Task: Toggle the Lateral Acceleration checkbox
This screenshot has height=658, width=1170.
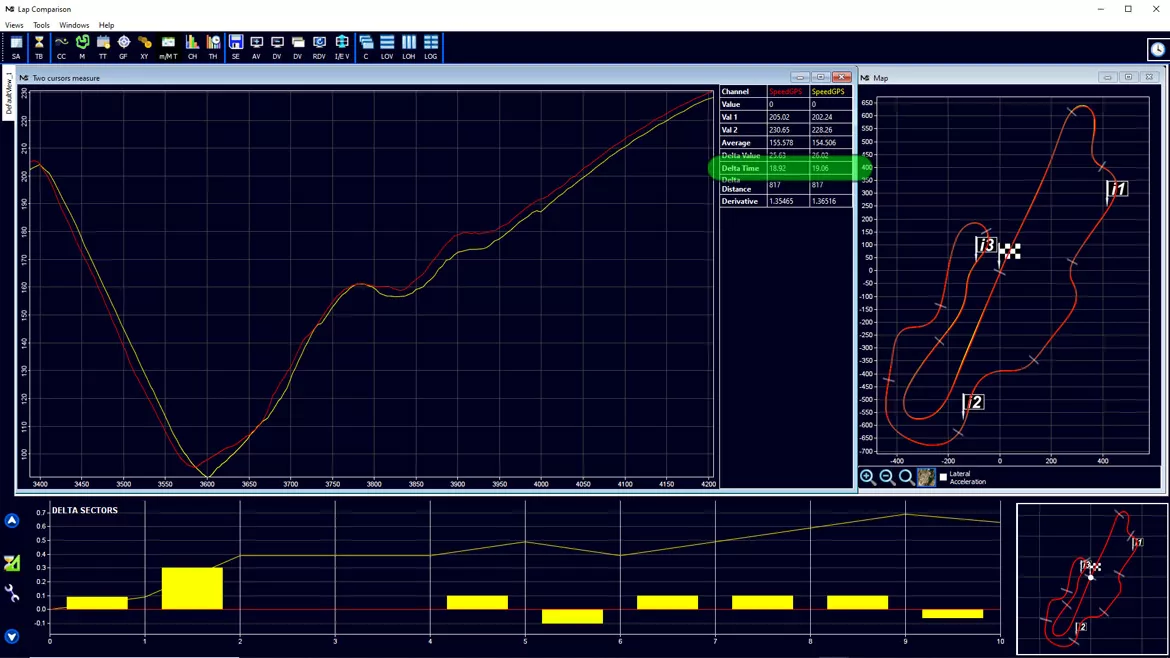Action: 943,476
